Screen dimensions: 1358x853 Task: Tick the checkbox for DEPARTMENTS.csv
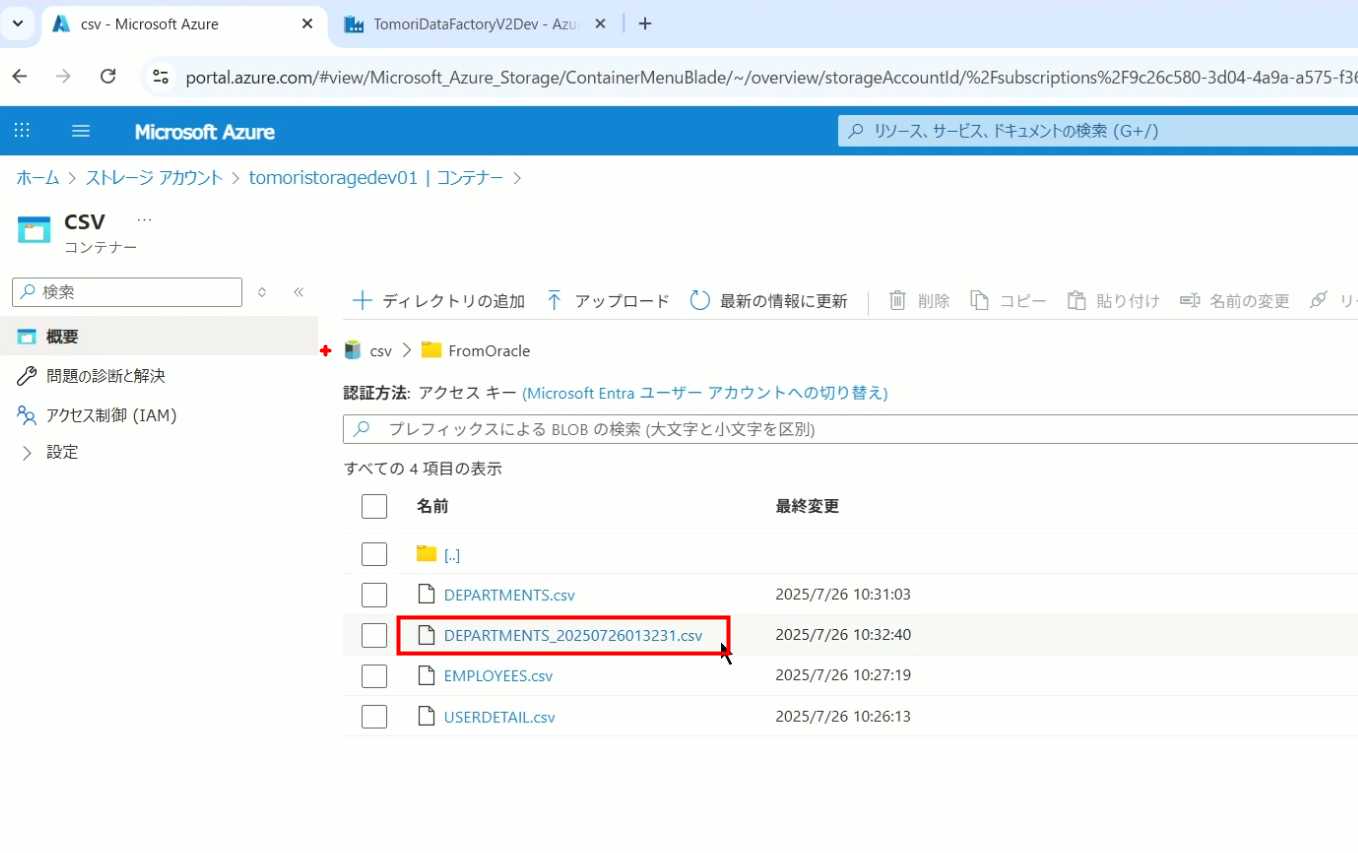click(x=374, y=595)
